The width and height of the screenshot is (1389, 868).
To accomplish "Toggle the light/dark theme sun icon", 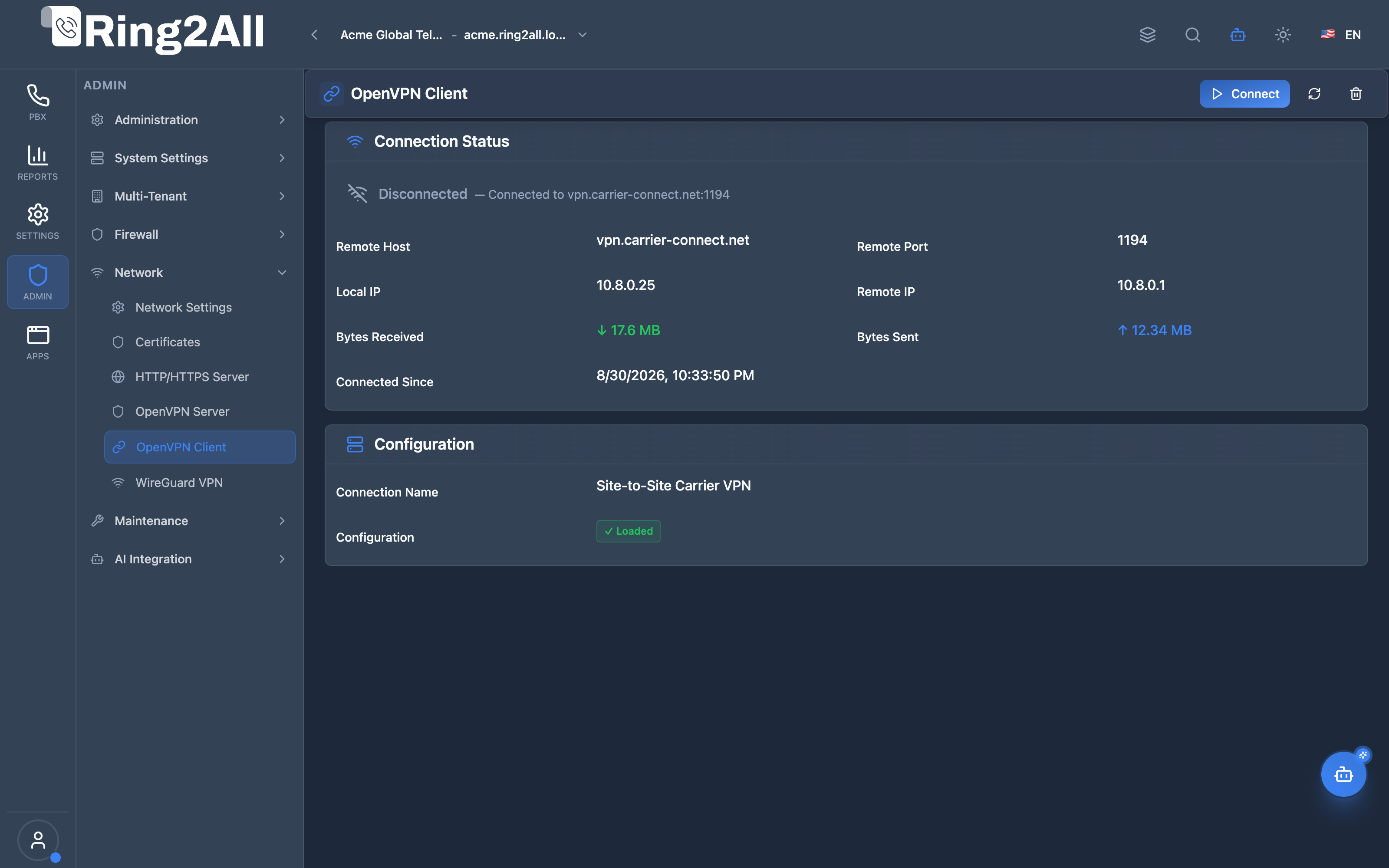I will [1283, 34].
